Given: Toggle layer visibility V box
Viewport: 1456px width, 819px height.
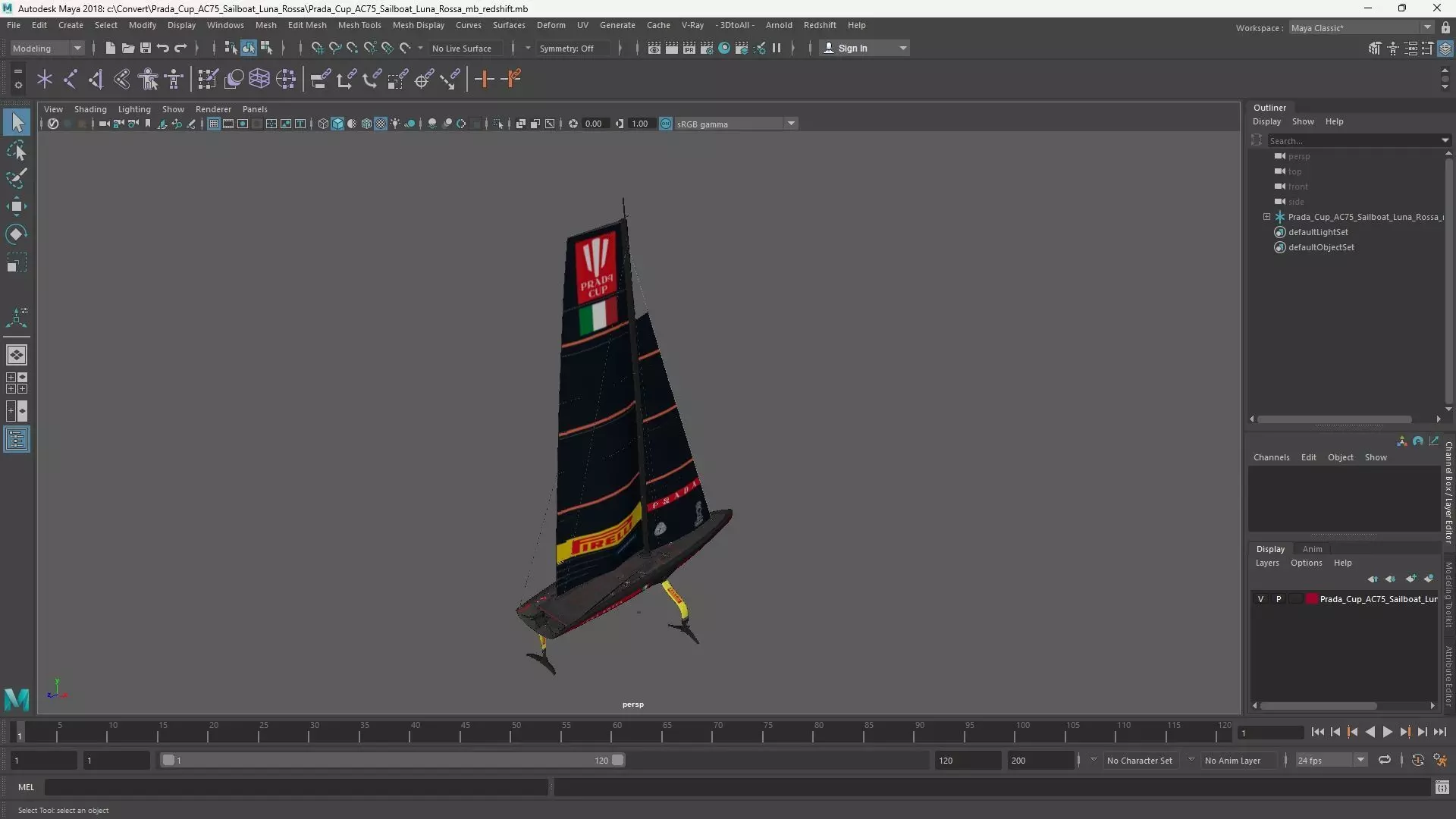Looking at the screenshot, I should pyautogui.click(x=1260, y=599).
